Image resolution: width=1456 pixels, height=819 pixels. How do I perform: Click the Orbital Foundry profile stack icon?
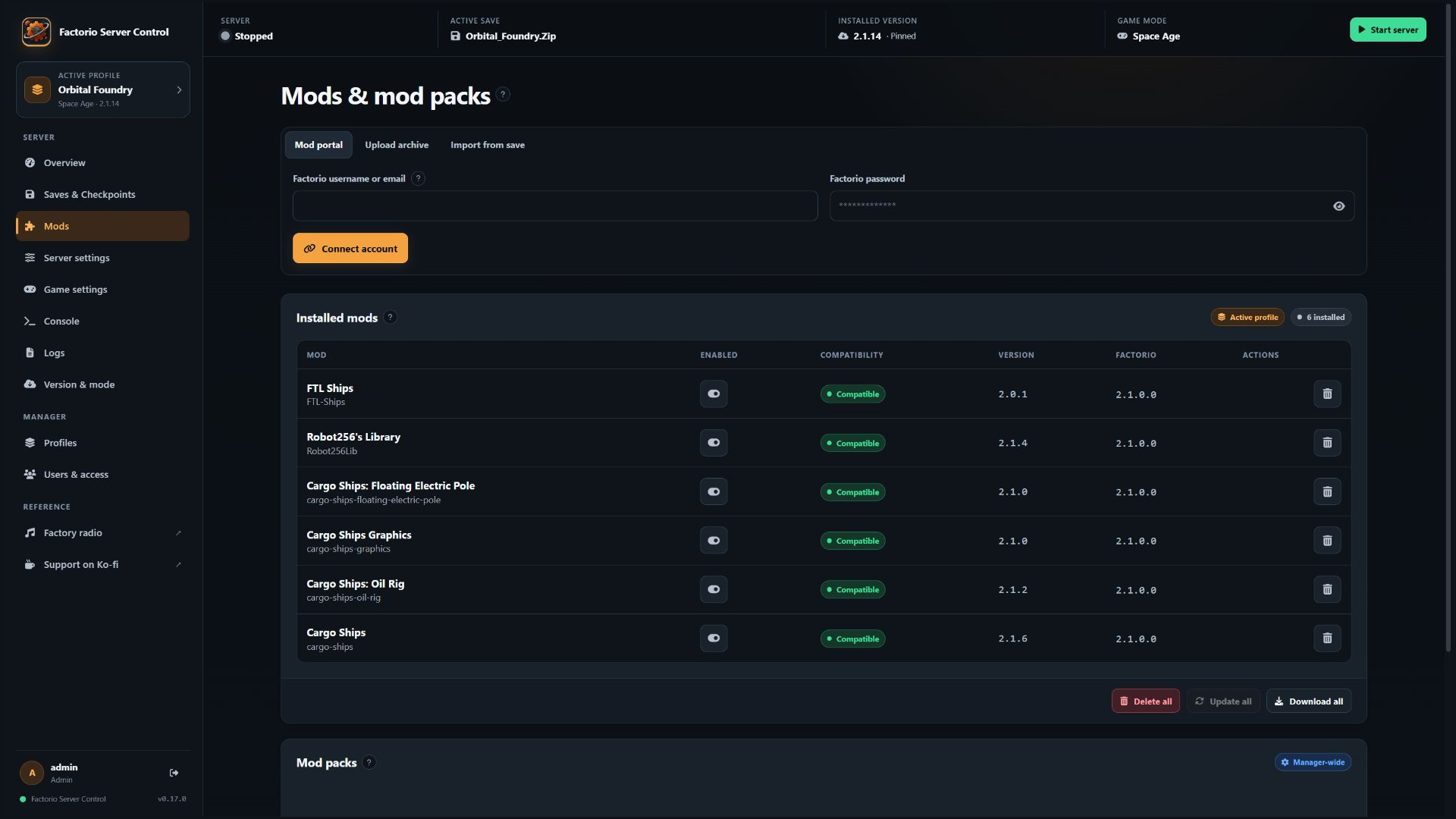click(x=37, y=89)
